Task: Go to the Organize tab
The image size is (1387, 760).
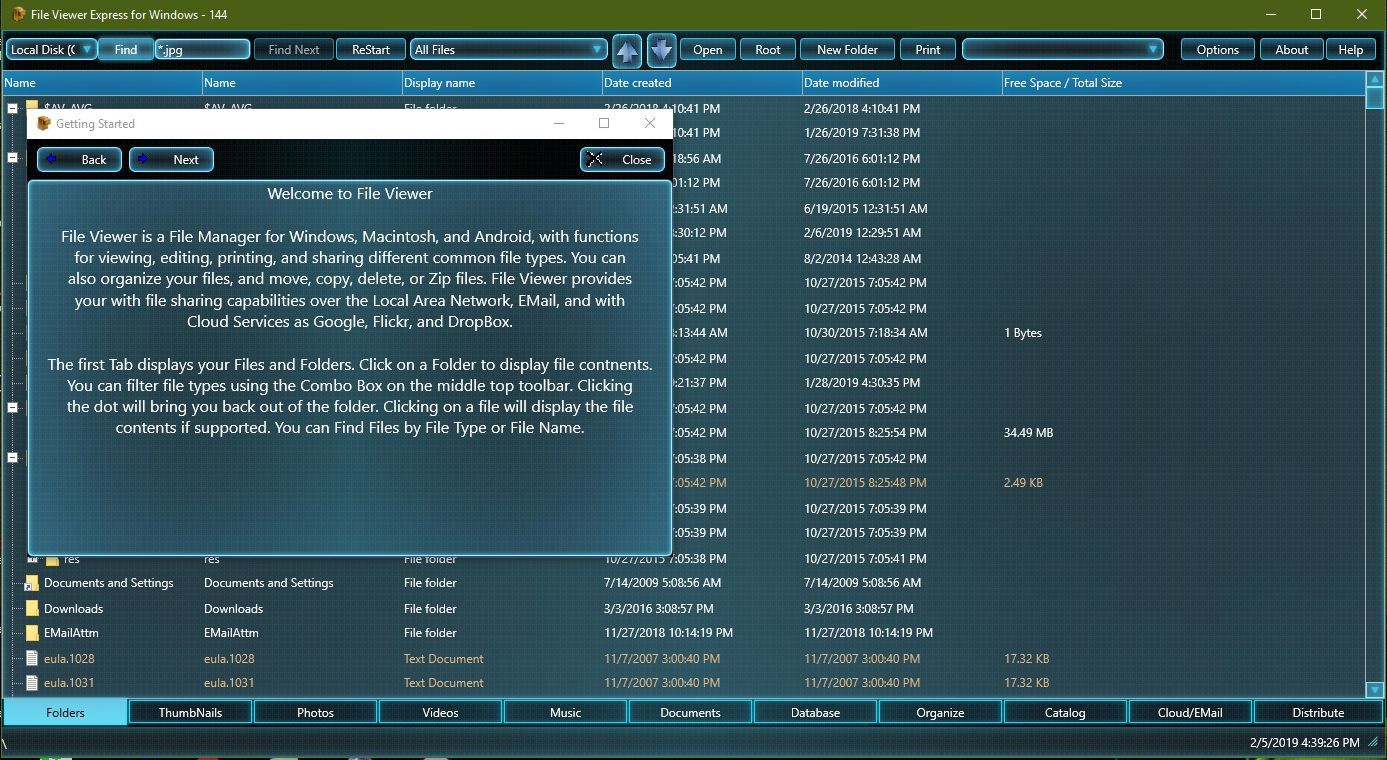Action: click(x=940, y=713)
